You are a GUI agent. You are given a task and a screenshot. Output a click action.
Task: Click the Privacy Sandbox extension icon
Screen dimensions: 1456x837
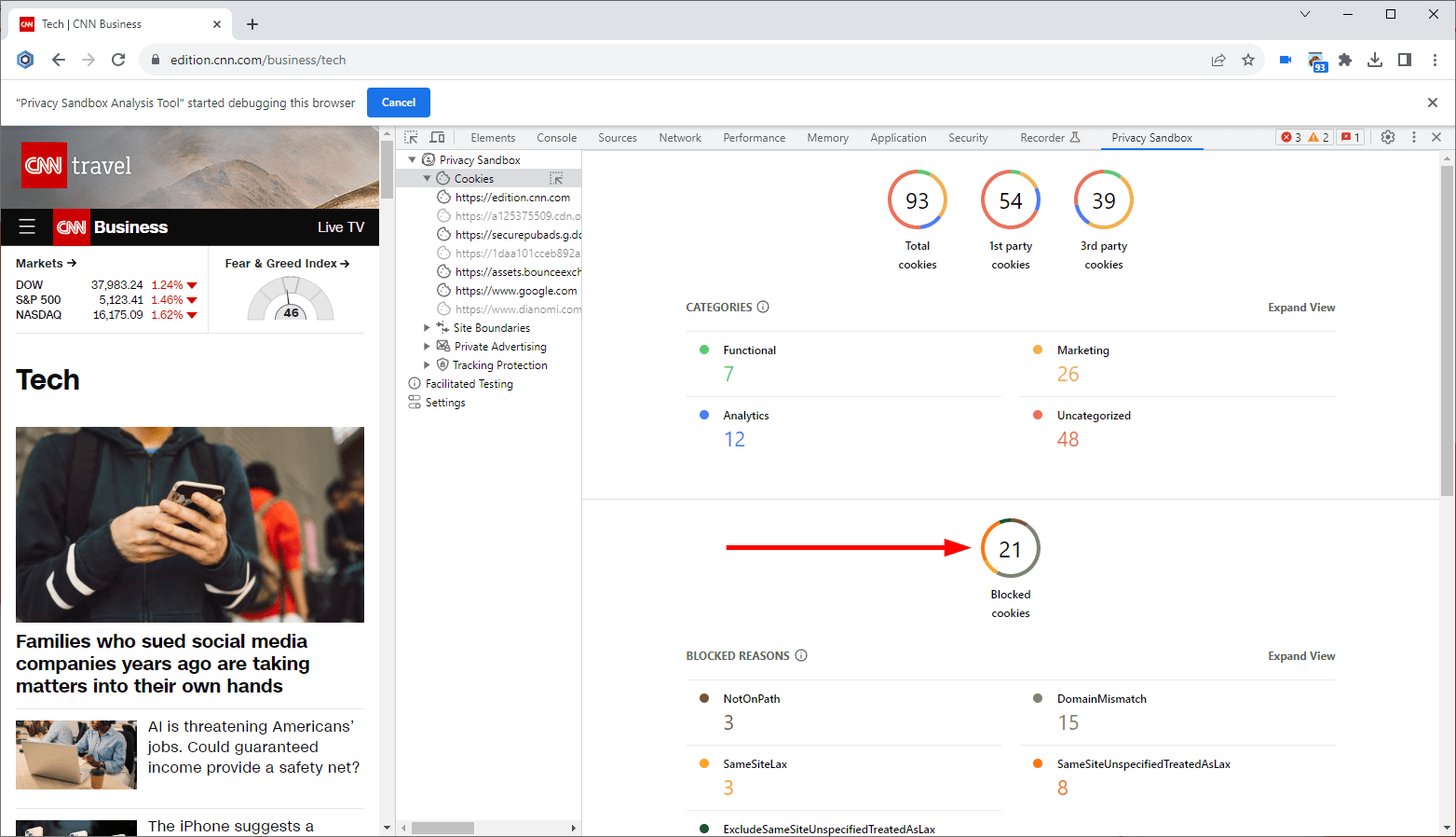1315,61
